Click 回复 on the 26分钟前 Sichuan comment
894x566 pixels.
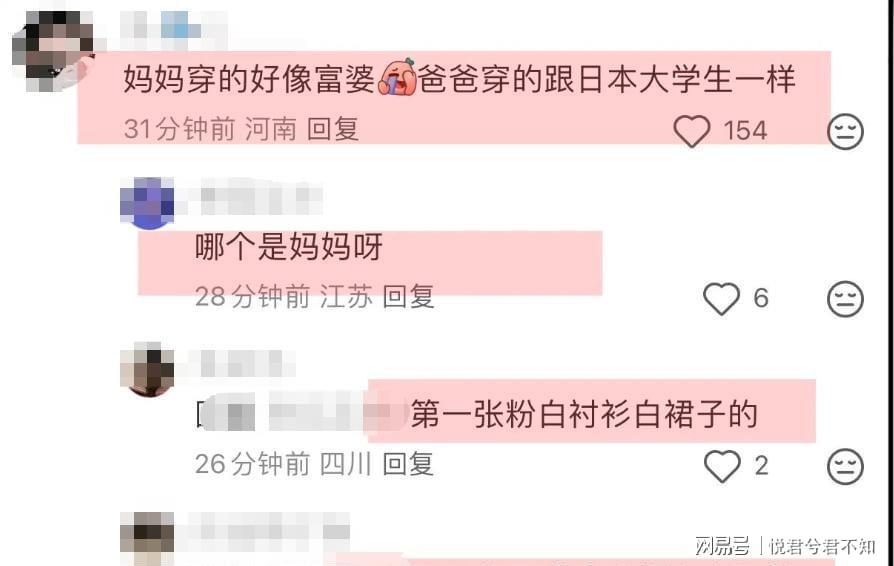[408, 464]
